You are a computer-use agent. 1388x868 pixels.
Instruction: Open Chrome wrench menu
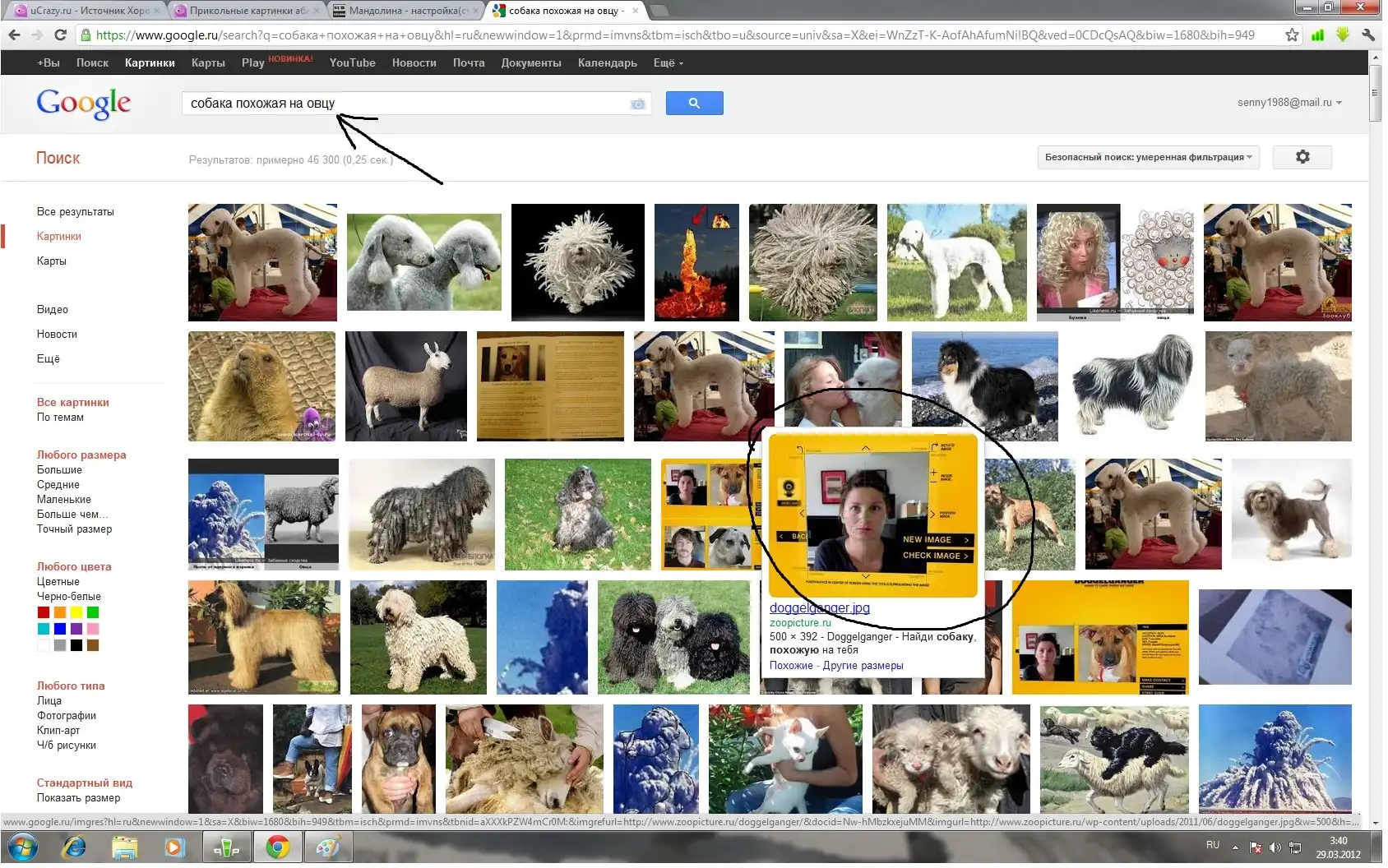click(x=1368, y=35)
